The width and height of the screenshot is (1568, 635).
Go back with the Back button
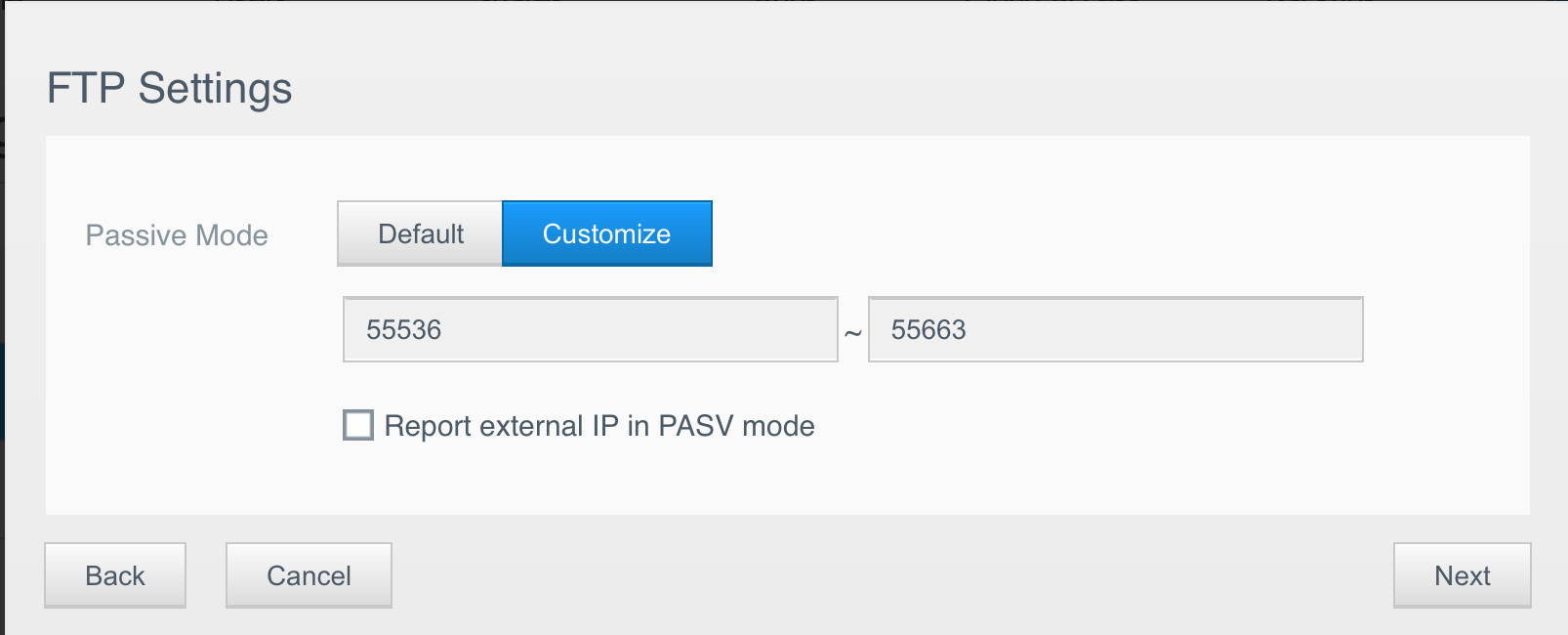point(115,575)
